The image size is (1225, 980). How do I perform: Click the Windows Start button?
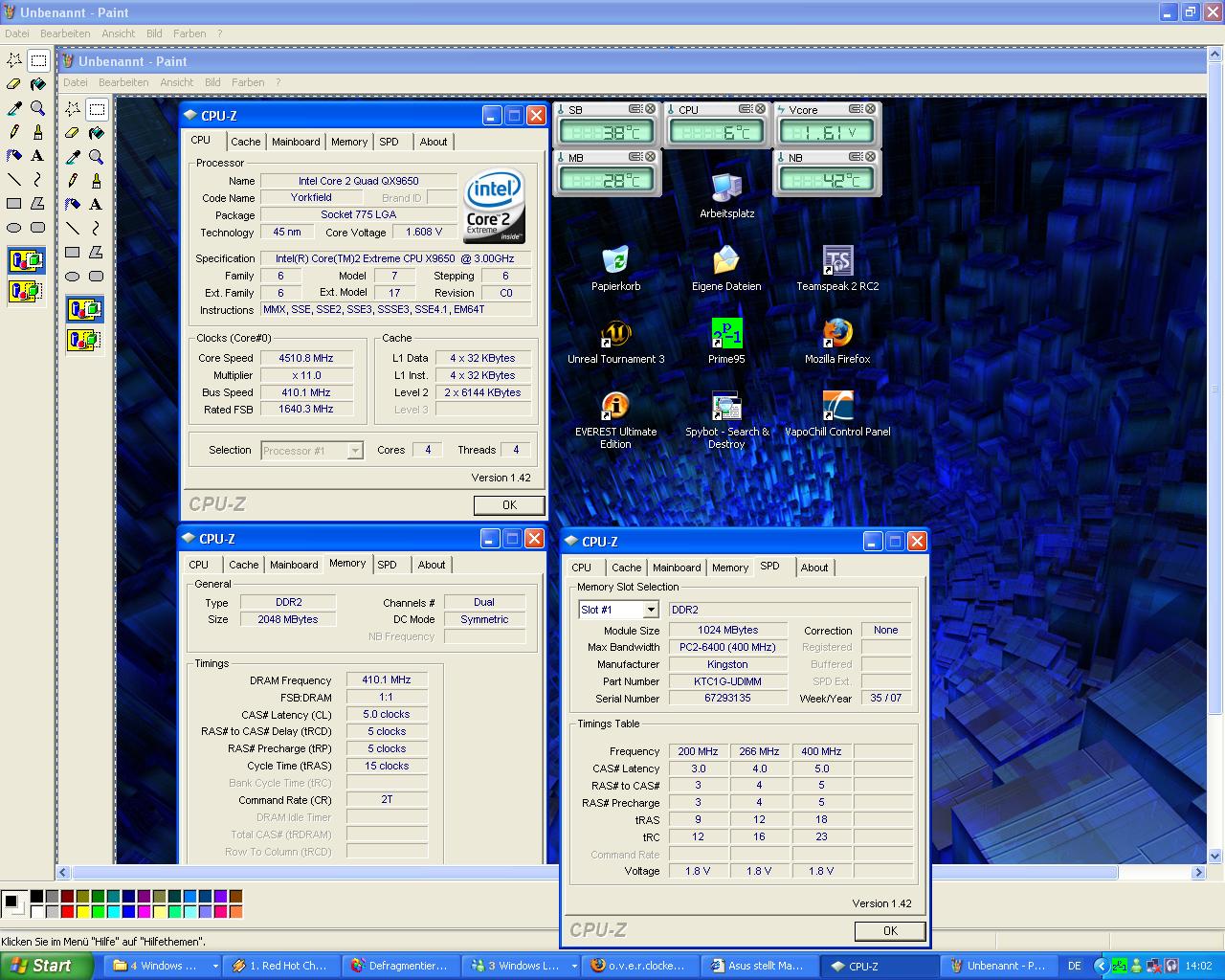46,966
